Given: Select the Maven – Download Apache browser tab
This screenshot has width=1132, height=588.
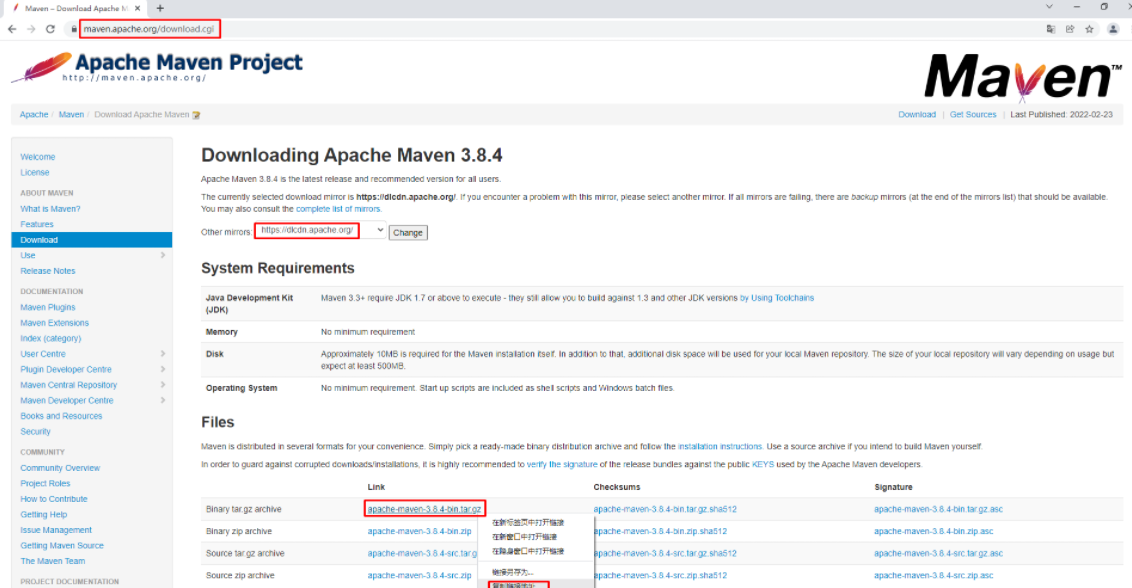Looking at the screenshot, I should [74, 8].
